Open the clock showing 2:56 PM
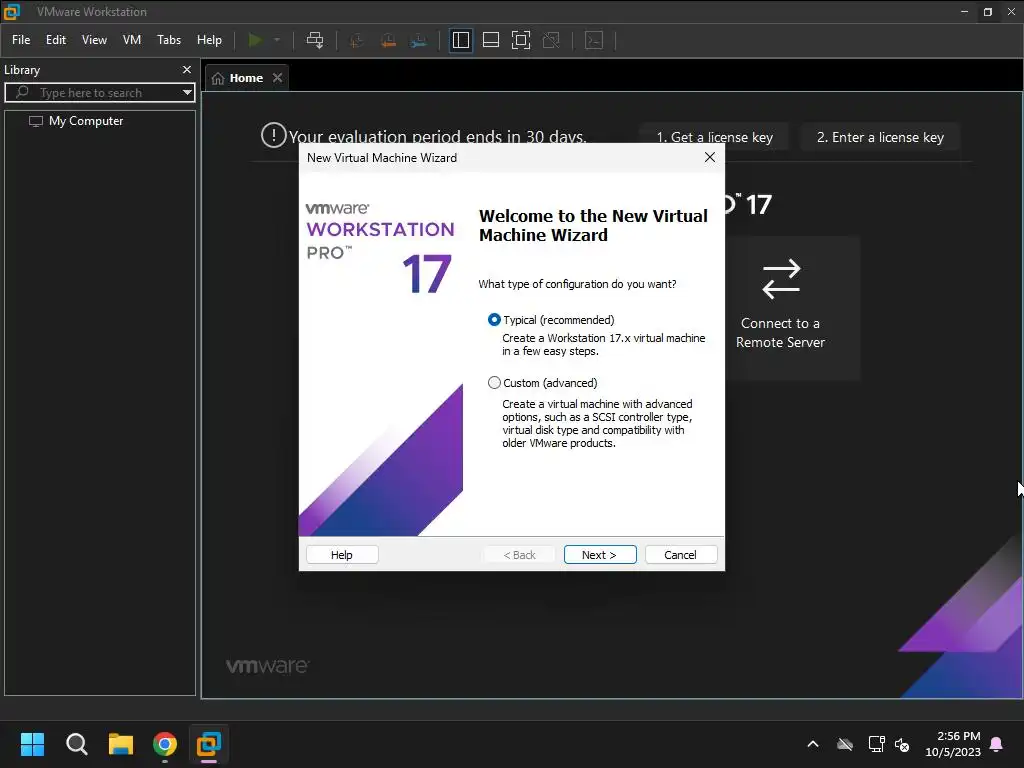This screenshot has height=768, width=1024. click(953, 744)
